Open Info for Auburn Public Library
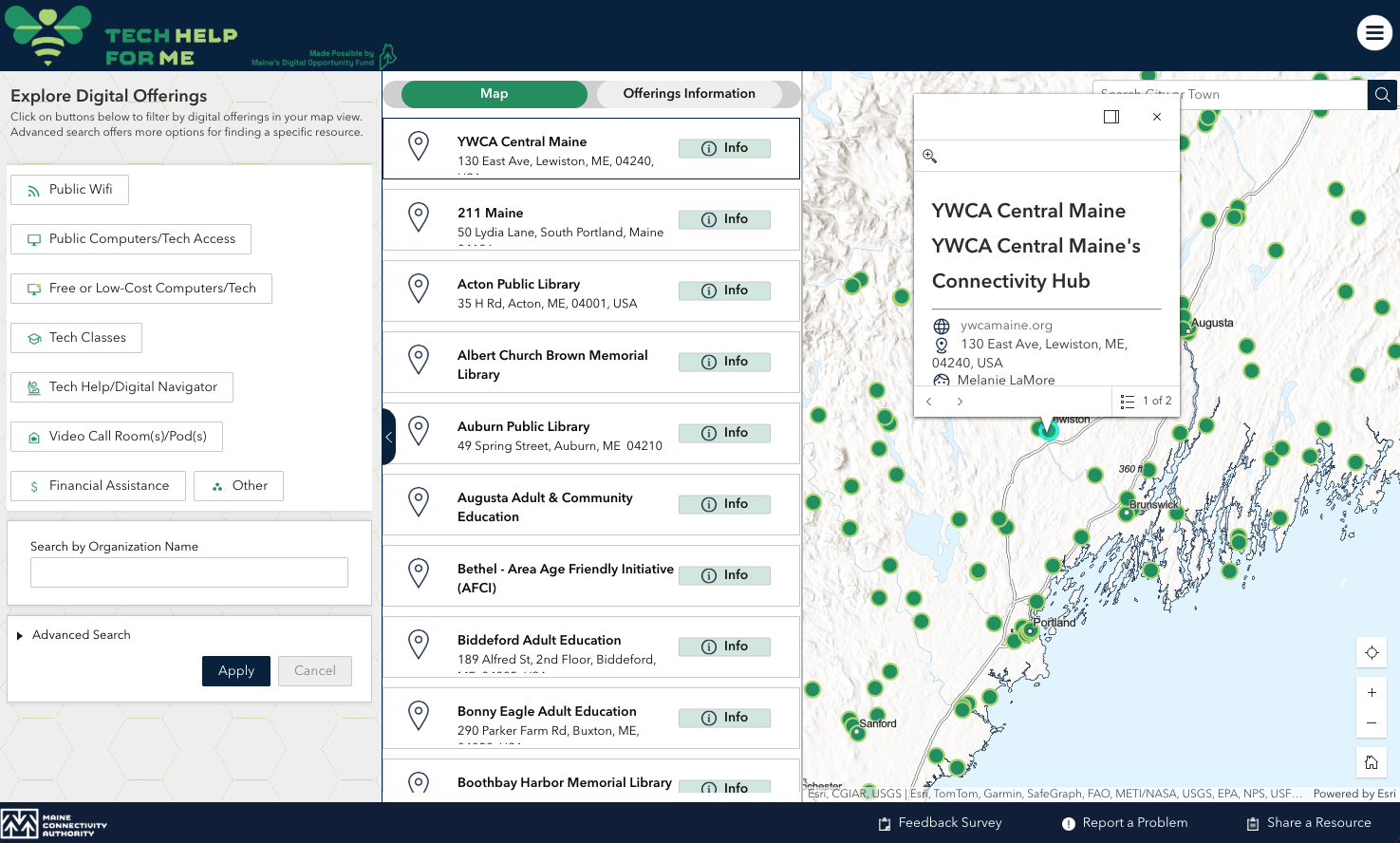Image resolution: width=1400 pixels, height=843 pixels. pyautogui.click(x=724, y=433)
